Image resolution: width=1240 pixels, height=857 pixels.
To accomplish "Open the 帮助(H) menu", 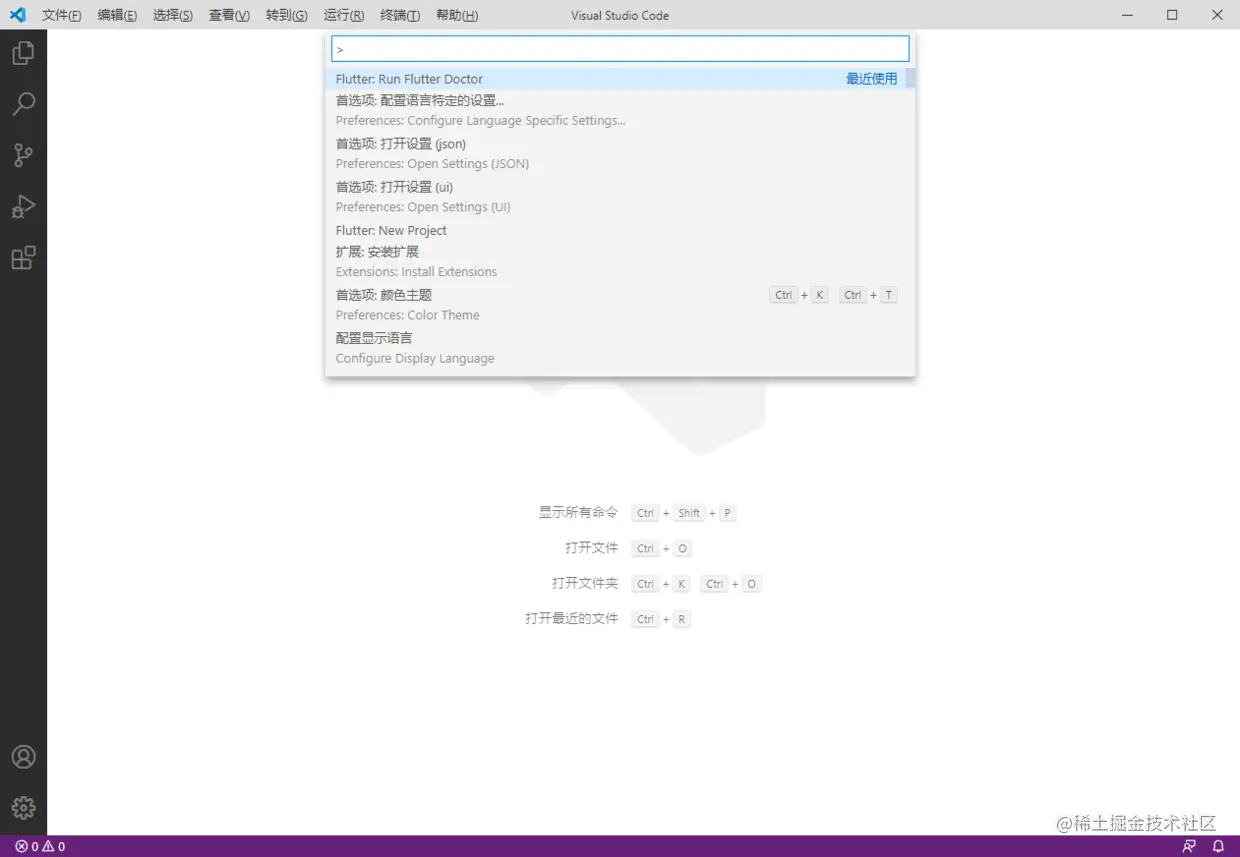I will (x=457, y=15).
